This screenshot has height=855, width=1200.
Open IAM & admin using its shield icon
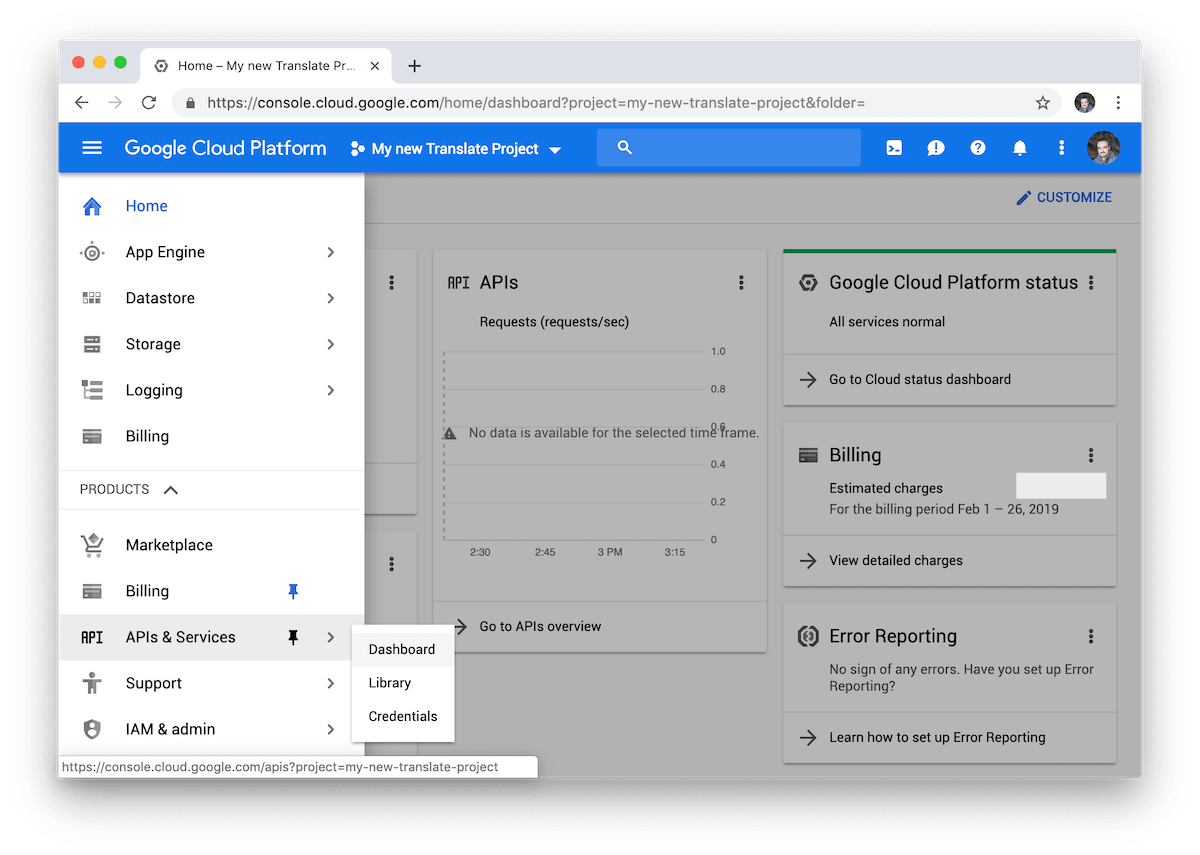[x=91, y=729]
